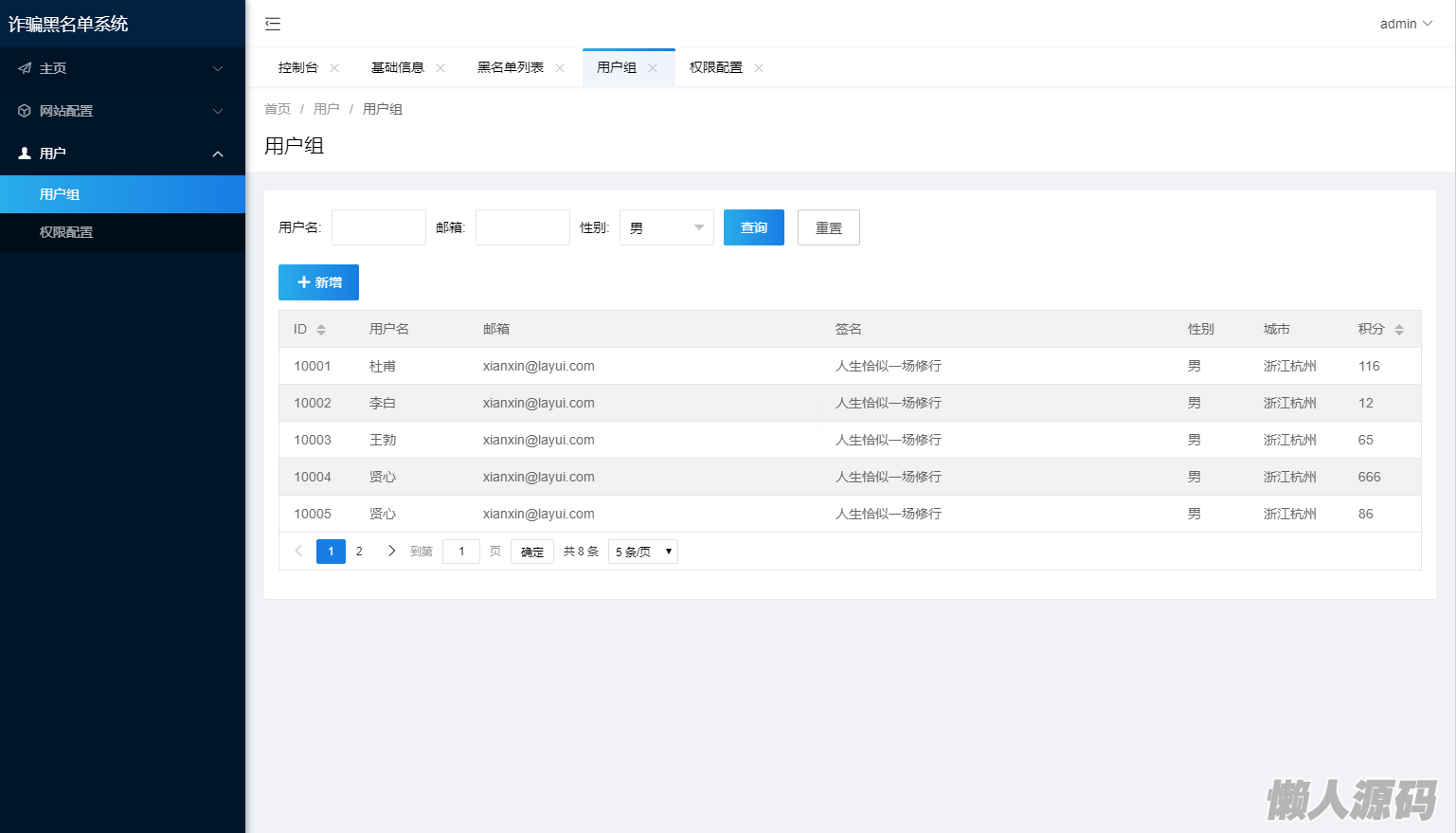The image size is (1456, 833).
Task: Close the 黑名单列表 tab
Action: point(560,68)
